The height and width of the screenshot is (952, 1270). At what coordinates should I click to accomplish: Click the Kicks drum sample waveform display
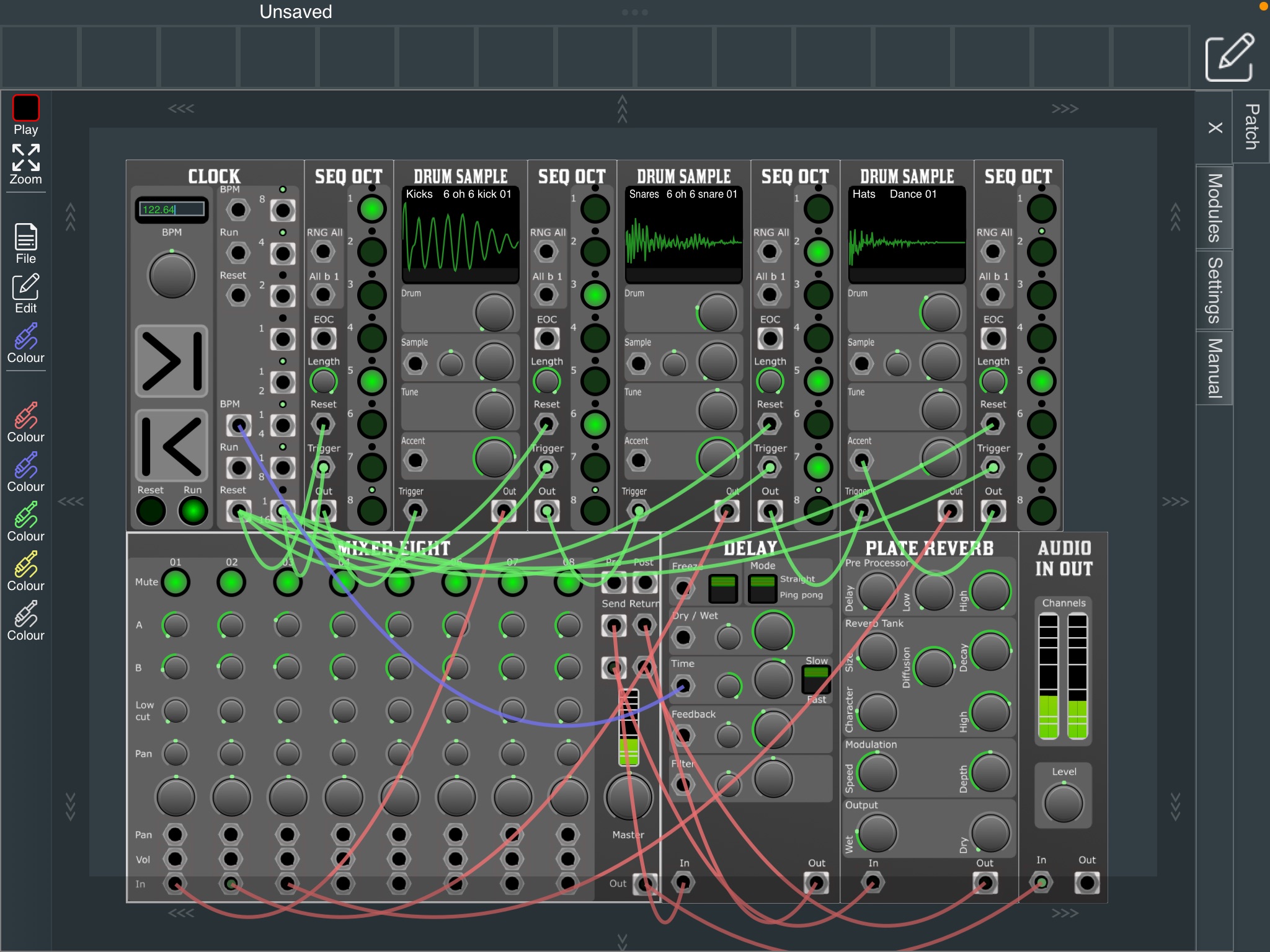[x=460, y=234]
